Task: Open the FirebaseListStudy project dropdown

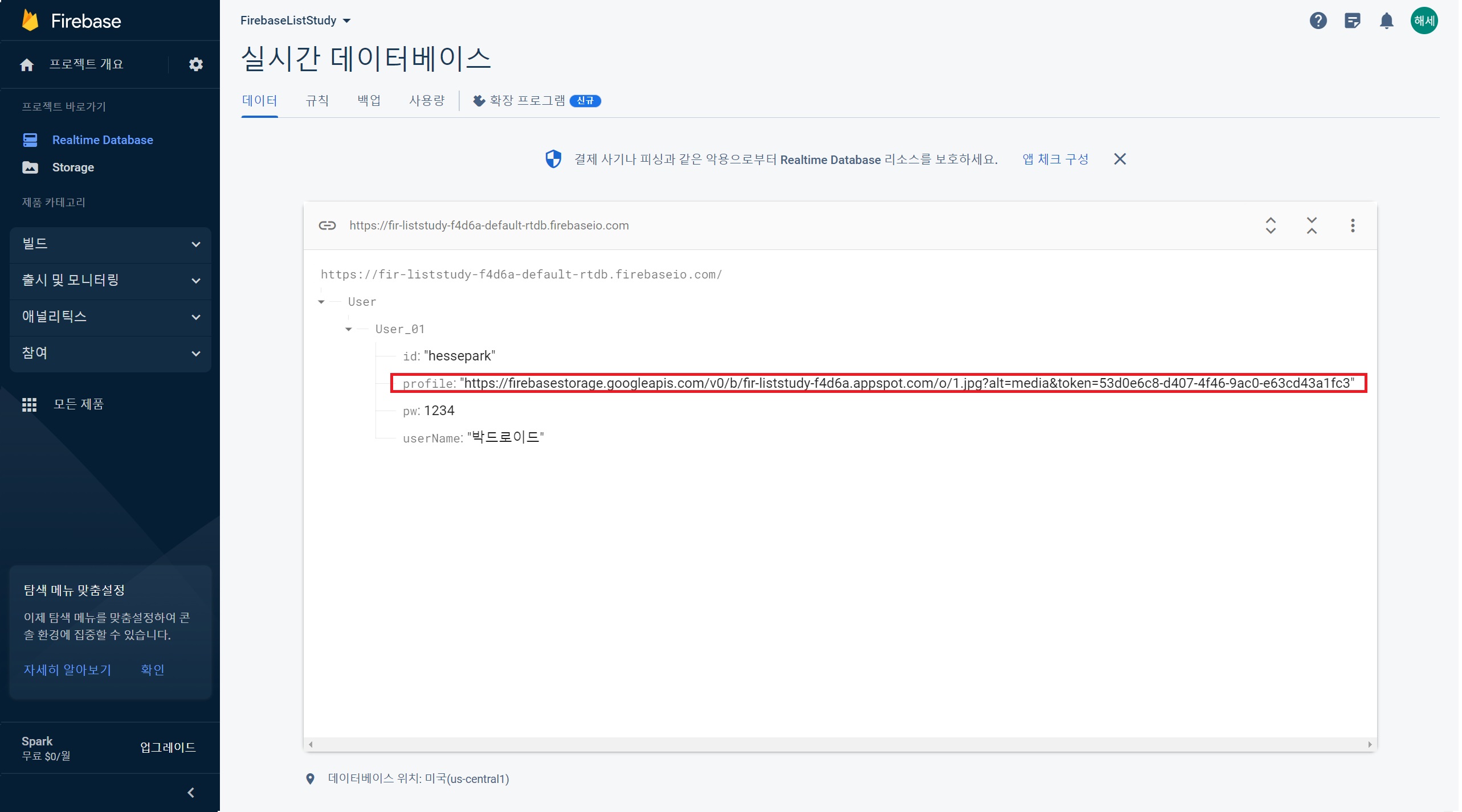Action: click(295, 20)
